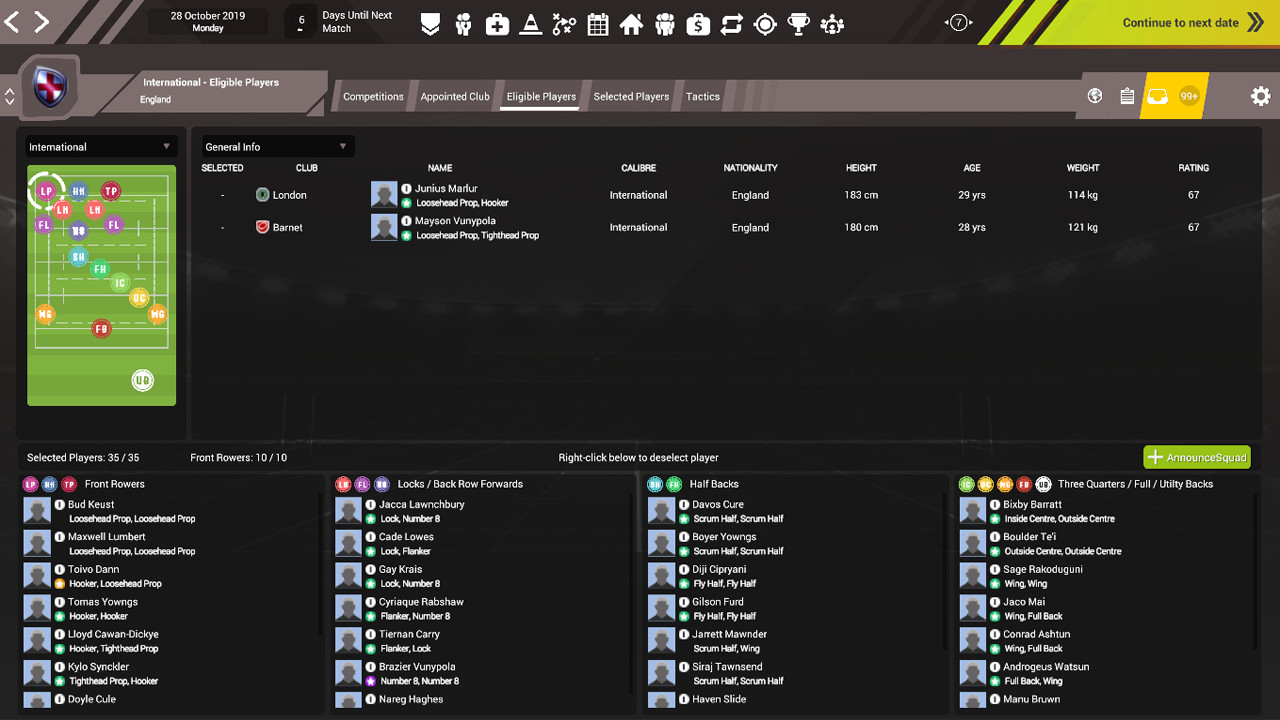
Task: View the calendar schedule icon
Action: click(x=597, y=23)
